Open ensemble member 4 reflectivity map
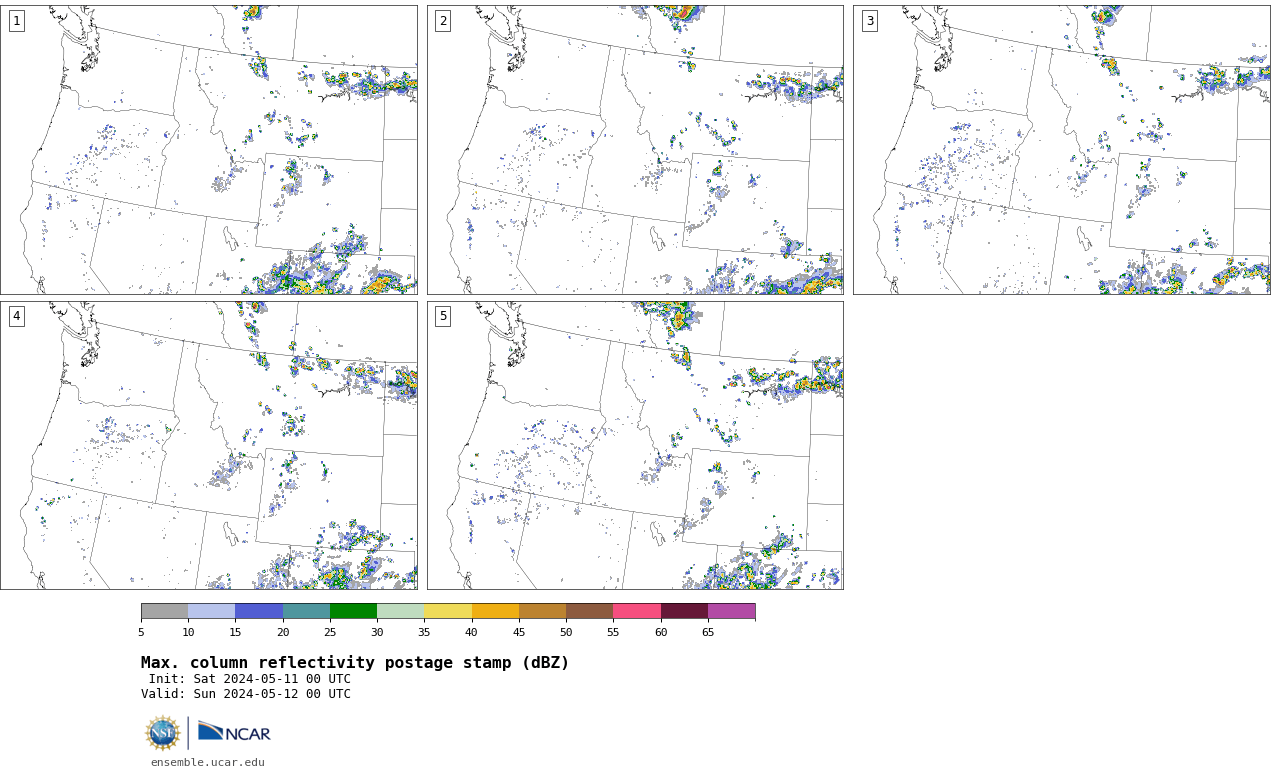Image resolution: width=1280 pixels, height=773 pixels. point(209,445)
